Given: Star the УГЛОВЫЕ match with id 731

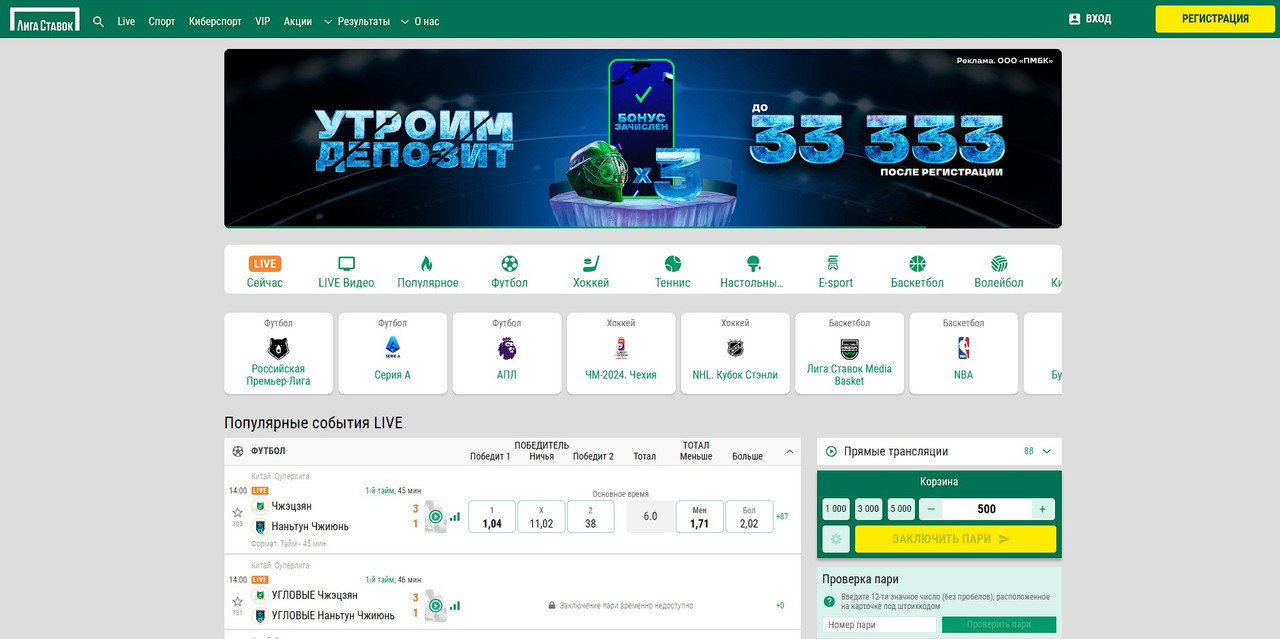Looking at the screenshot, I should tap(237, 601).
